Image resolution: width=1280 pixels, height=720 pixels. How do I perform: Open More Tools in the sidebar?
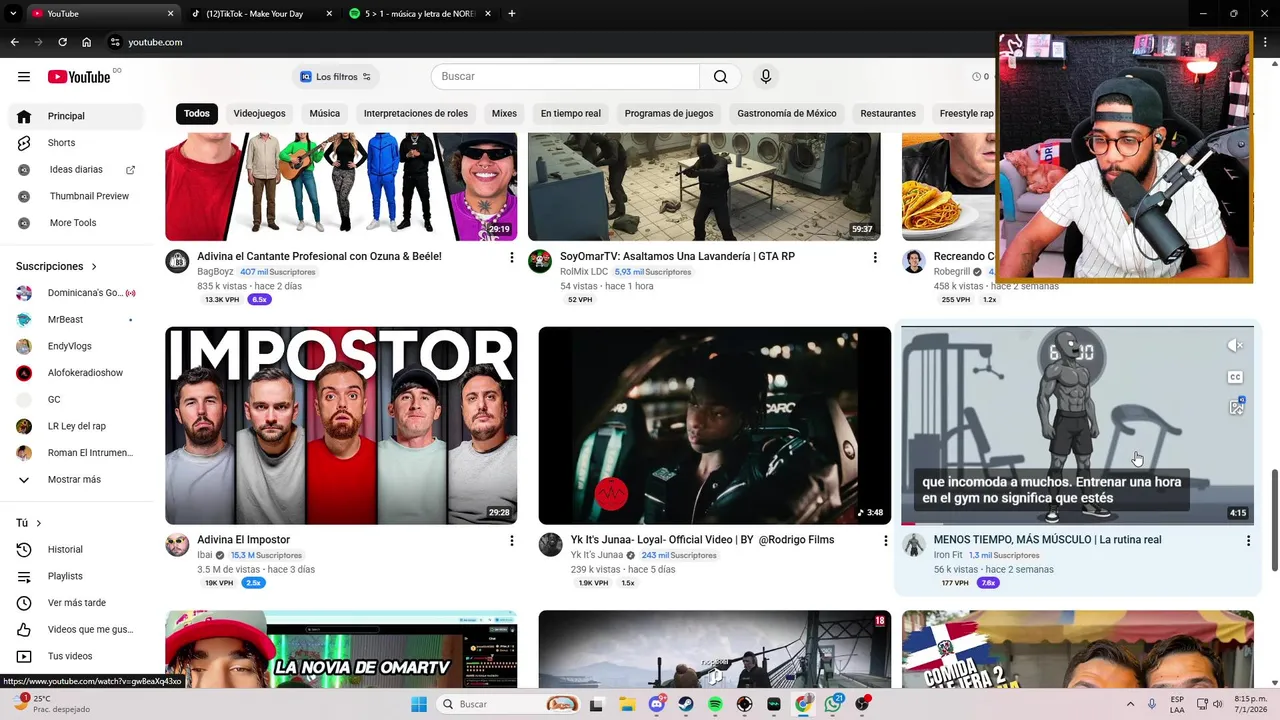click(x=76, y=223)
